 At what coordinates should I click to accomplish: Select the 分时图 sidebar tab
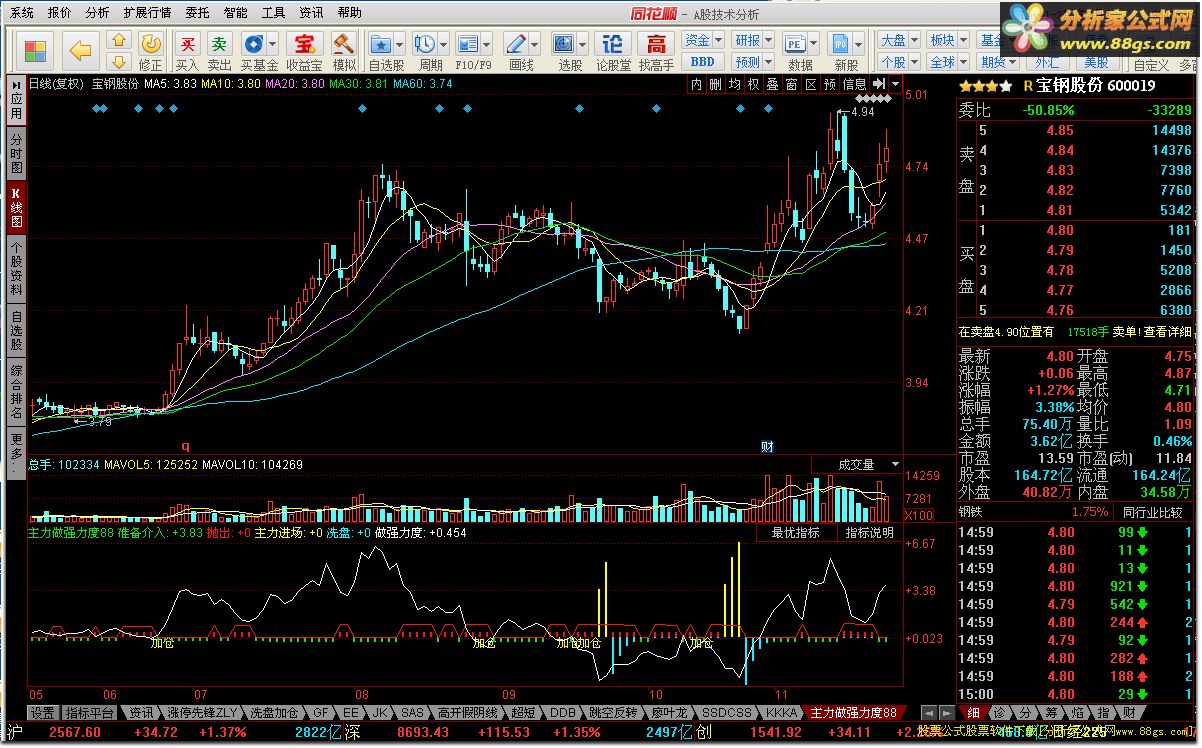[x=16, y=153]
